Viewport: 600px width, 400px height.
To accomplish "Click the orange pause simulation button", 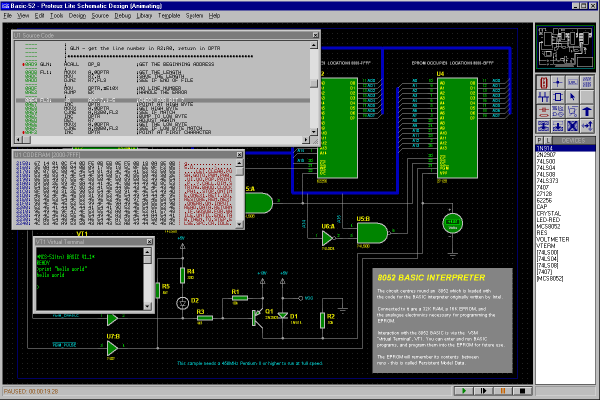I will coord(503,391).
